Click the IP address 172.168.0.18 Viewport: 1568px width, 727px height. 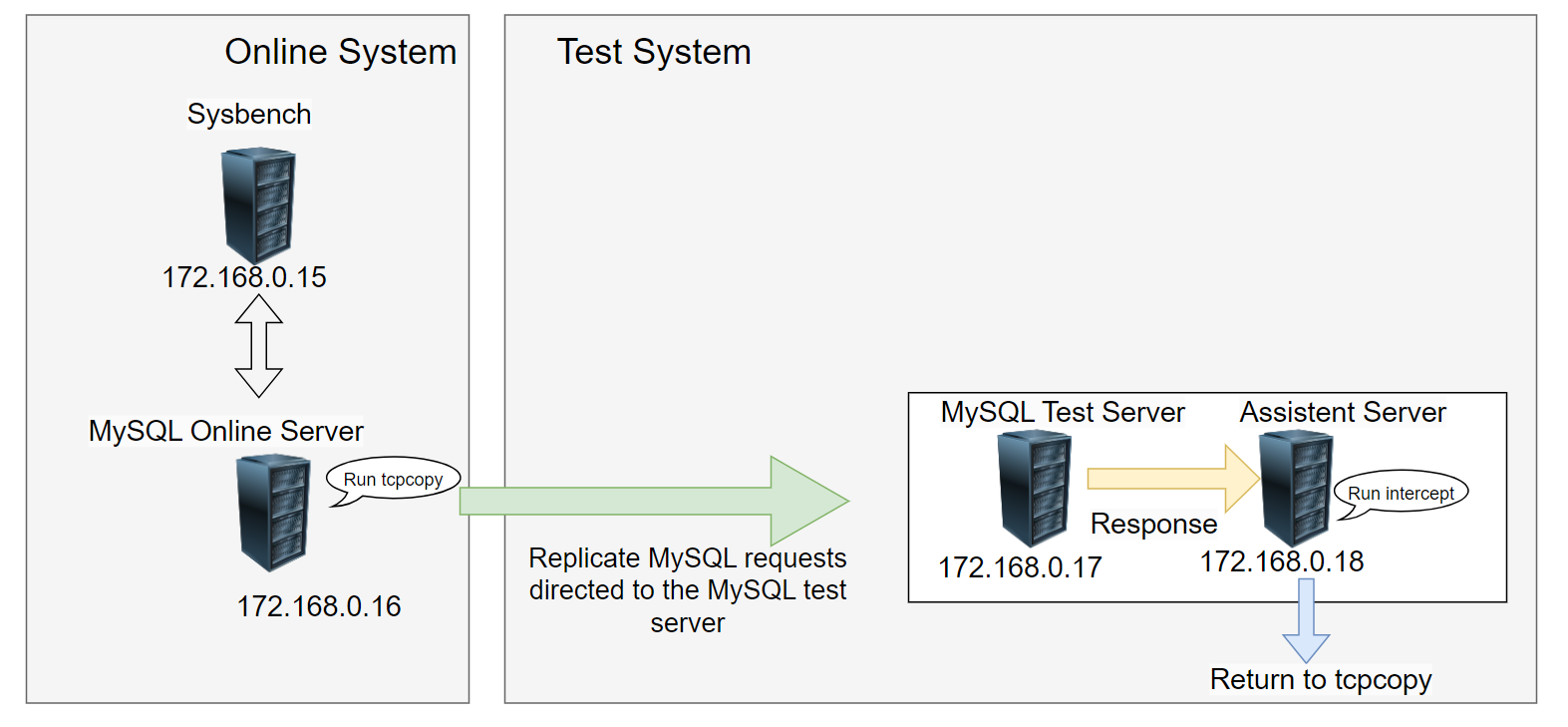(x=1282, y=561)
